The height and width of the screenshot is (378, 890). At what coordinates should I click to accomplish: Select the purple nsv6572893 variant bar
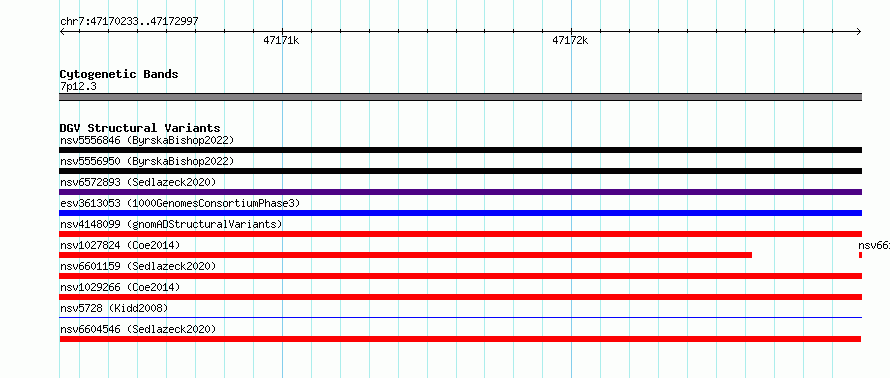click(x=460, y=192)
